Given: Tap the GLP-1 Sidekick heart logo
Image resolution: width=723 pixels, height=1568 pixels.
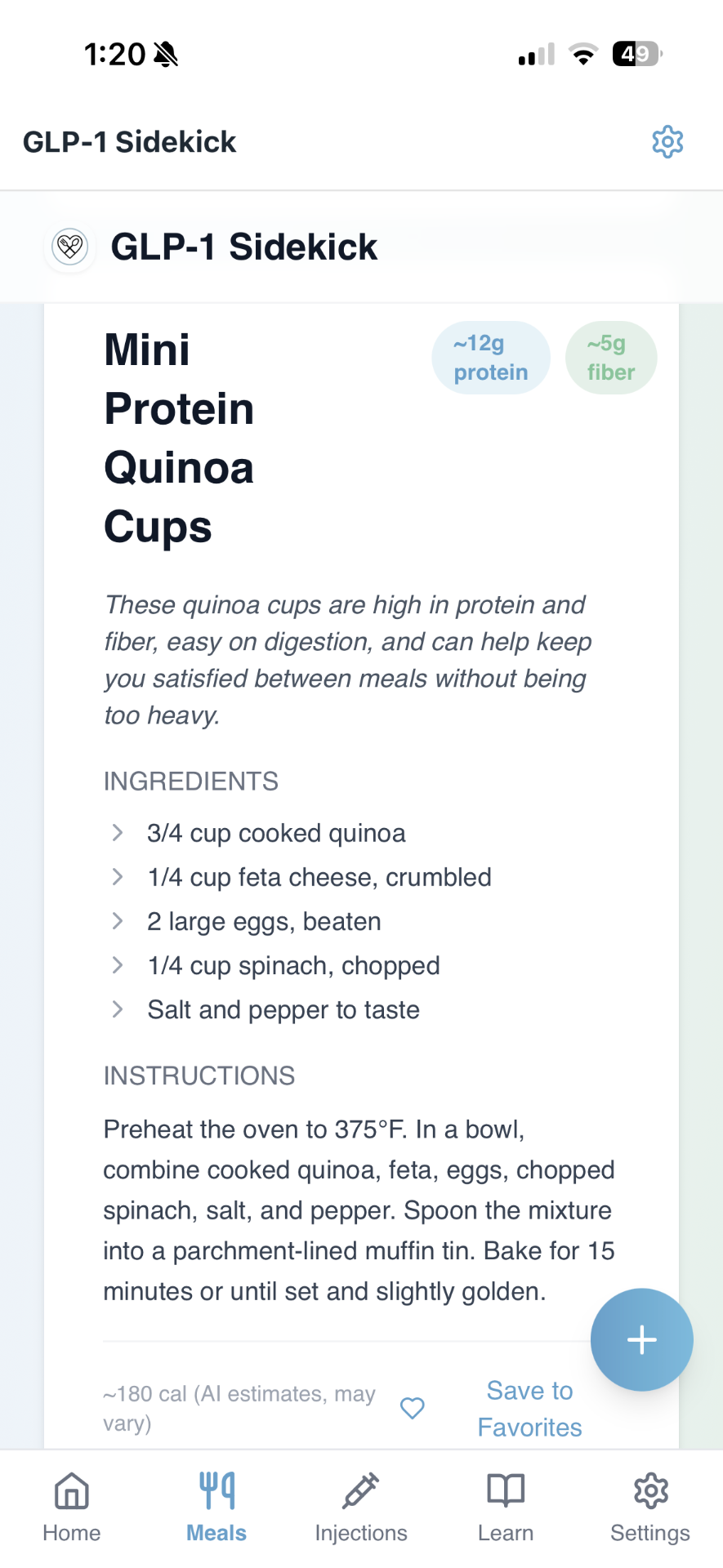Looking at the screenshot, I should [70, 246].
